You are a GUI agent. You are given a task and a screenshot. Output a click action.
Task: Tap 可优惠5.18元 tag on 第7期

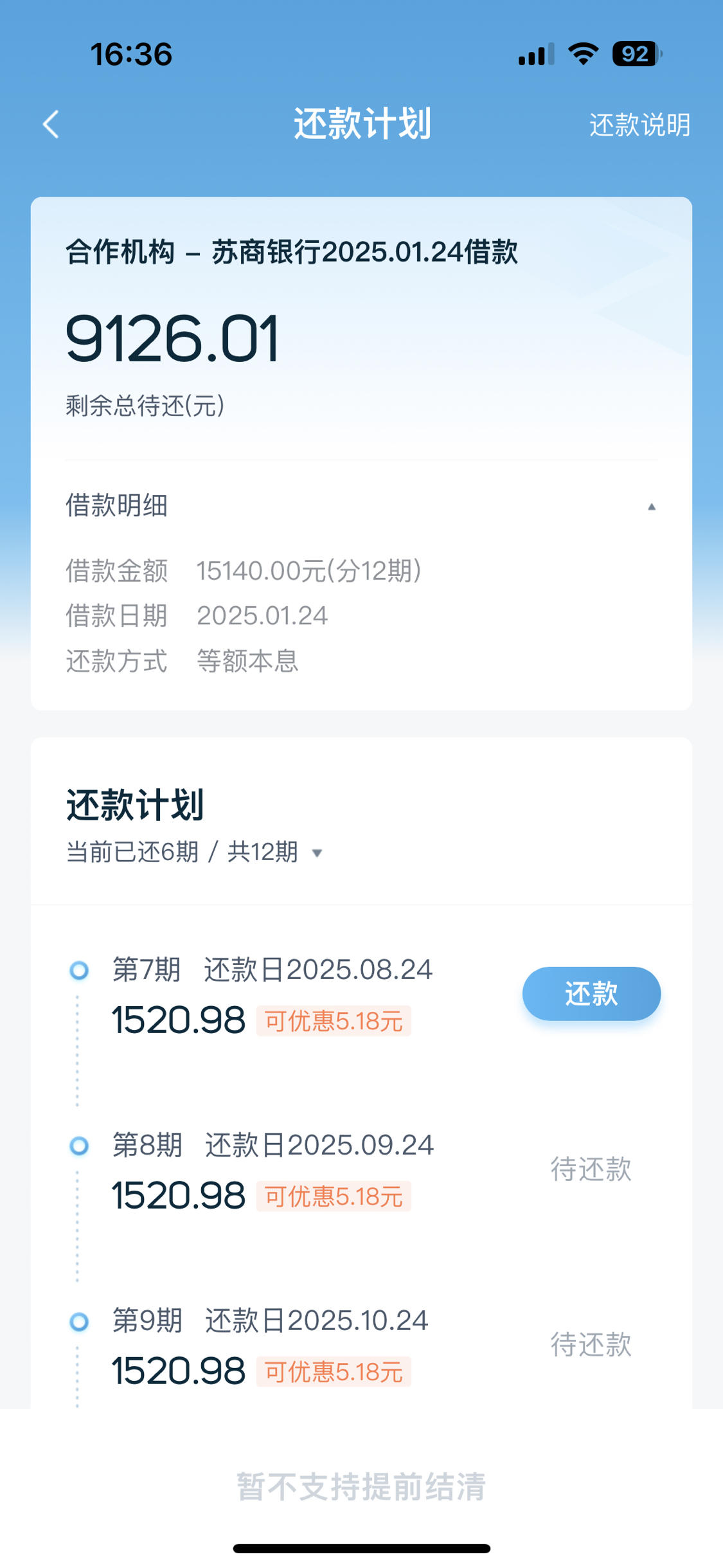pos(334,1021)
